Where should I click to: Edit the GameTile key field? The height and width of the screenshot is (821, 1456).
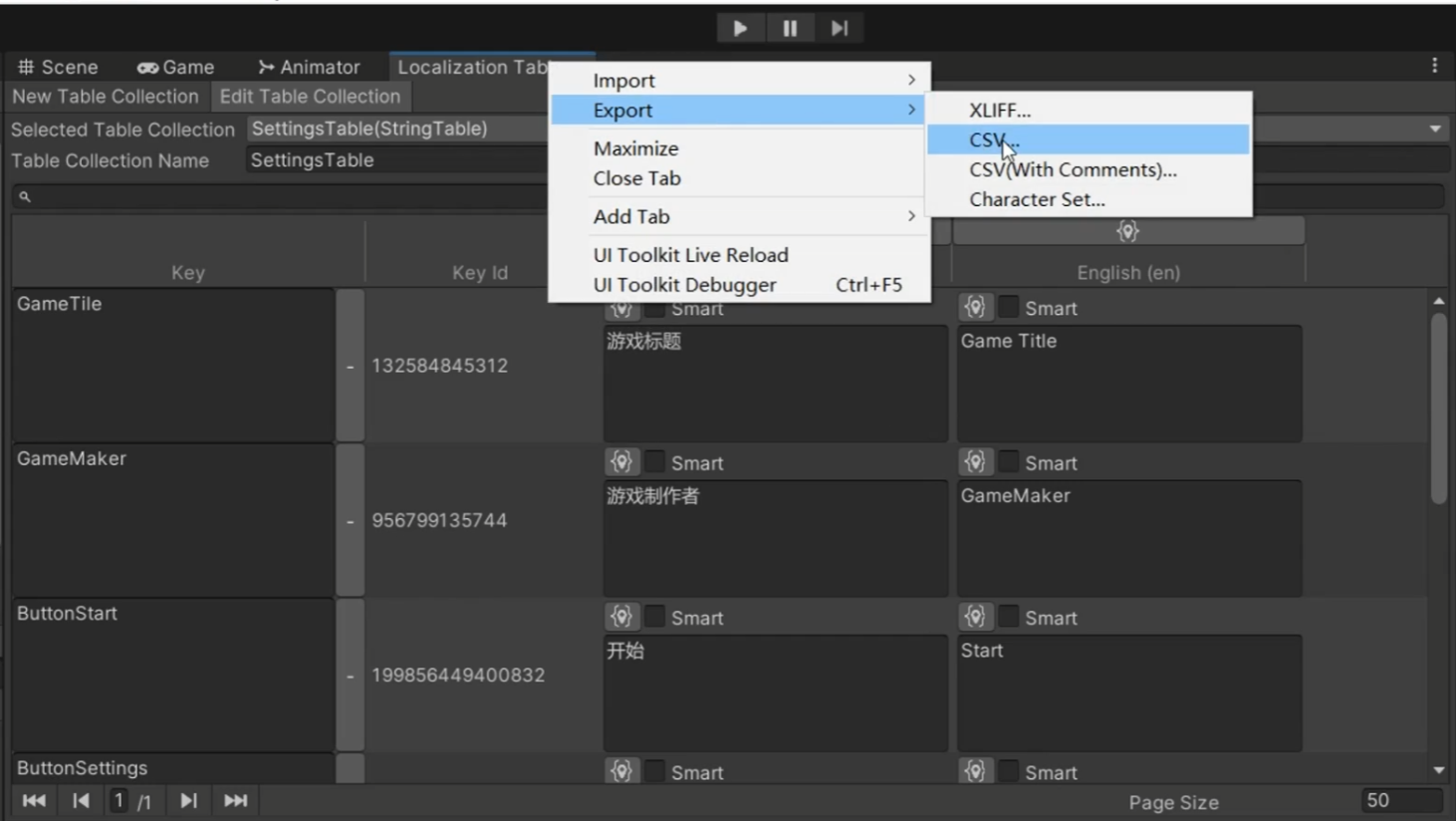click(173, 366)
